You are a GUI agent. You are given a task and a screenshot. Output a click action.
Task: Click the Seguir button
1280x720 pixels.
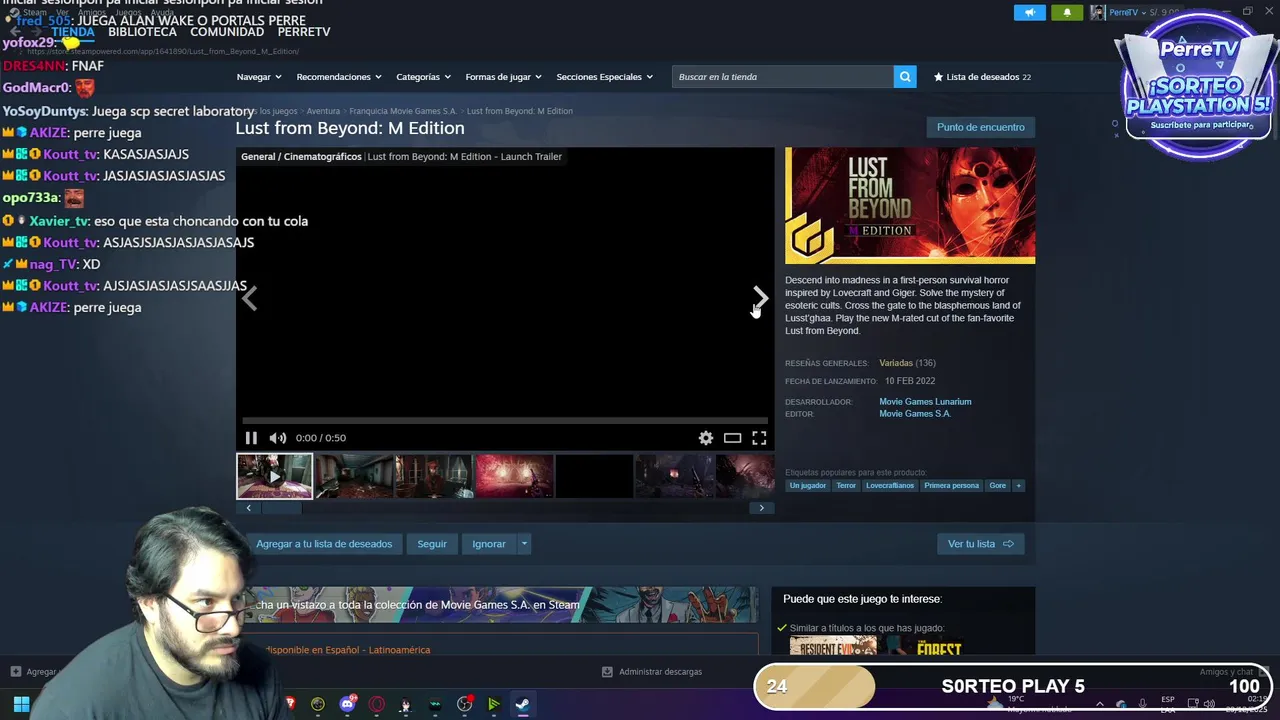click(x=432, y=544)
